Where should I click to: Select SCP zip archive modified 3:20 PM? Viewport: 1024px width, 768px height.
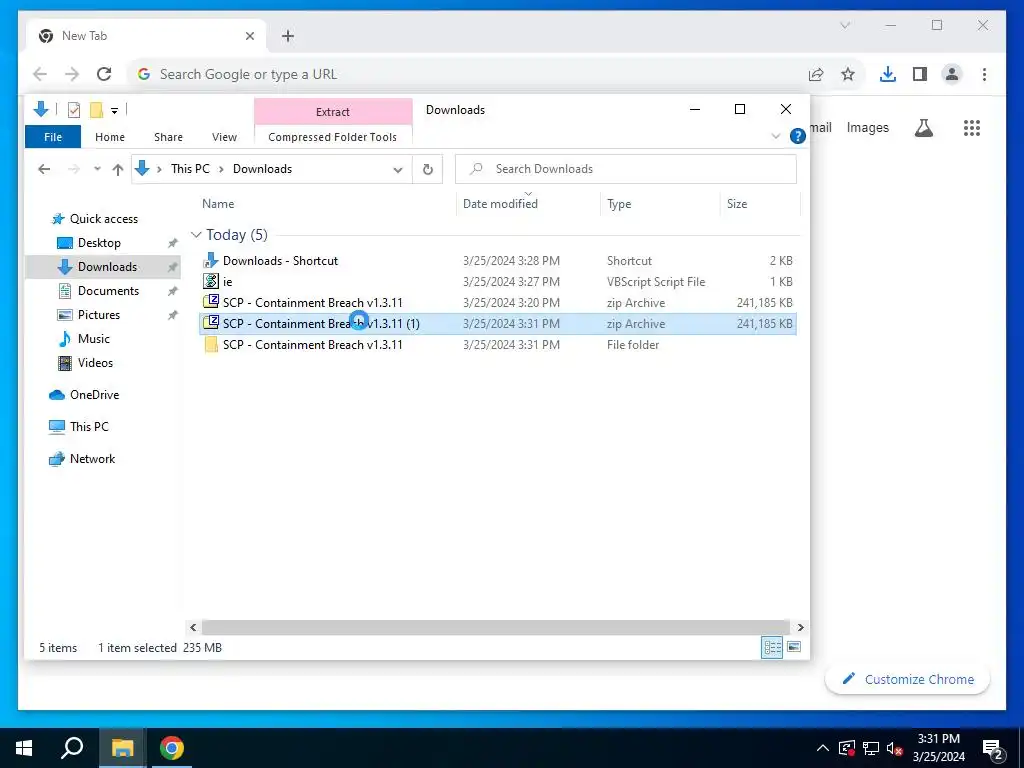tap(497, 302)
